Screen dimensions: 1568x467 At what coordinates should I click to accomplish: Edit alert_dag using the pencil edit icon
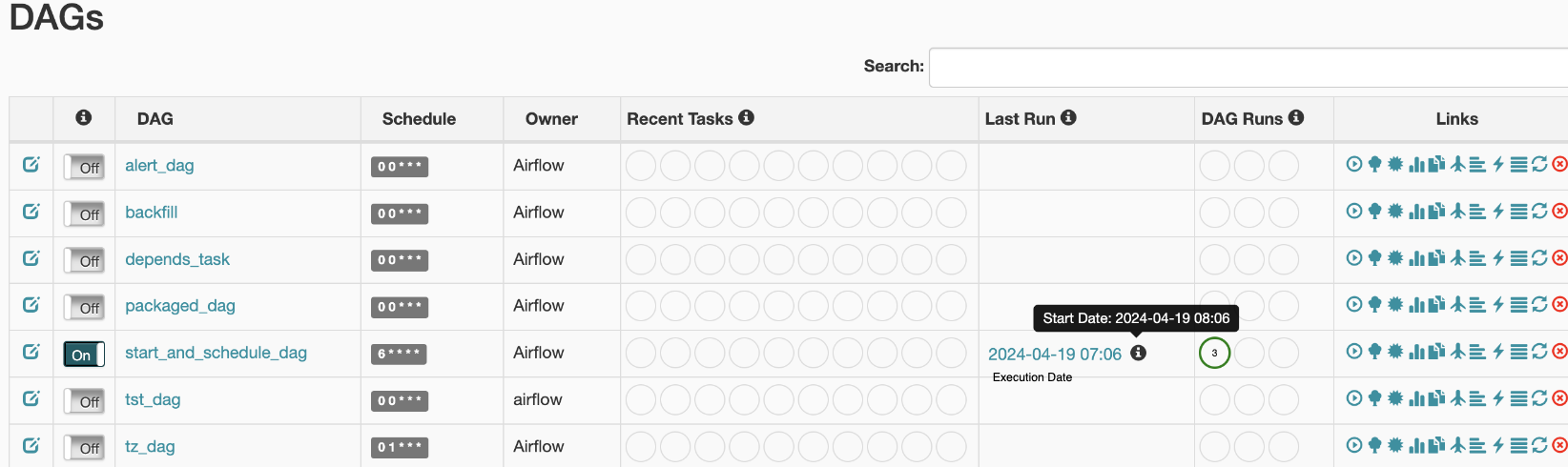coord(31,164)
